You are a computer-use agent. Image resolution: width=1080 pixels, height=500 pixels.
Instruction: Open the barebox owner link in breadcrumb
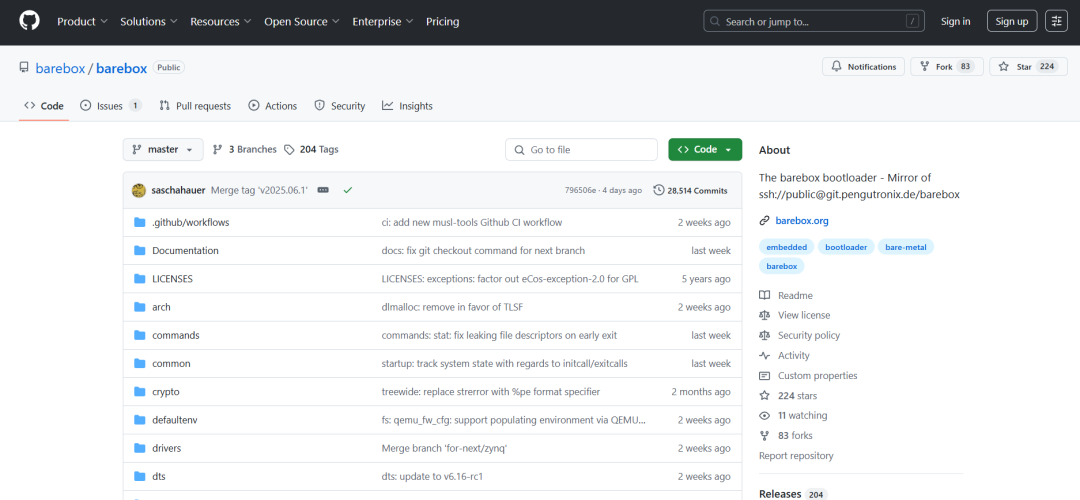point(61,68)
